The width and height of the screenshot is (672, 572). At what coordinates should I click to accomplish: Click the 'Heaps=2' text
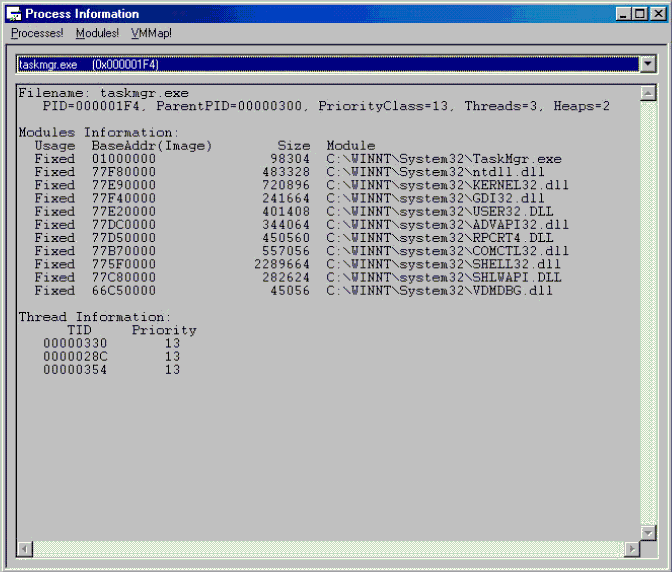pyautogui.click(x=581, y=106)
